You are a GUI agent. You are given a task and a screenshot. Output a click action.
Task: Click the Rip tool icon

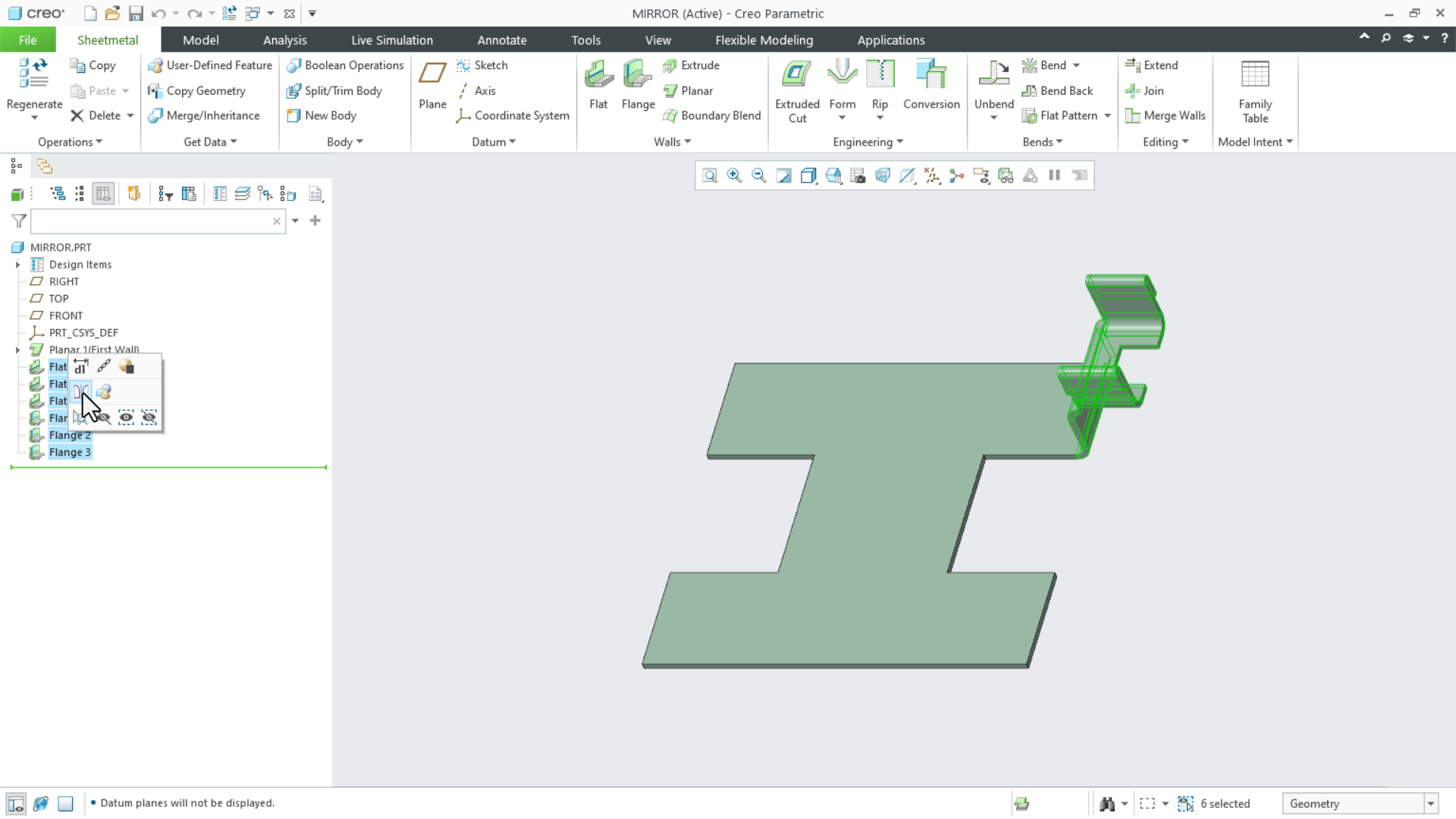tap(880, 75)
